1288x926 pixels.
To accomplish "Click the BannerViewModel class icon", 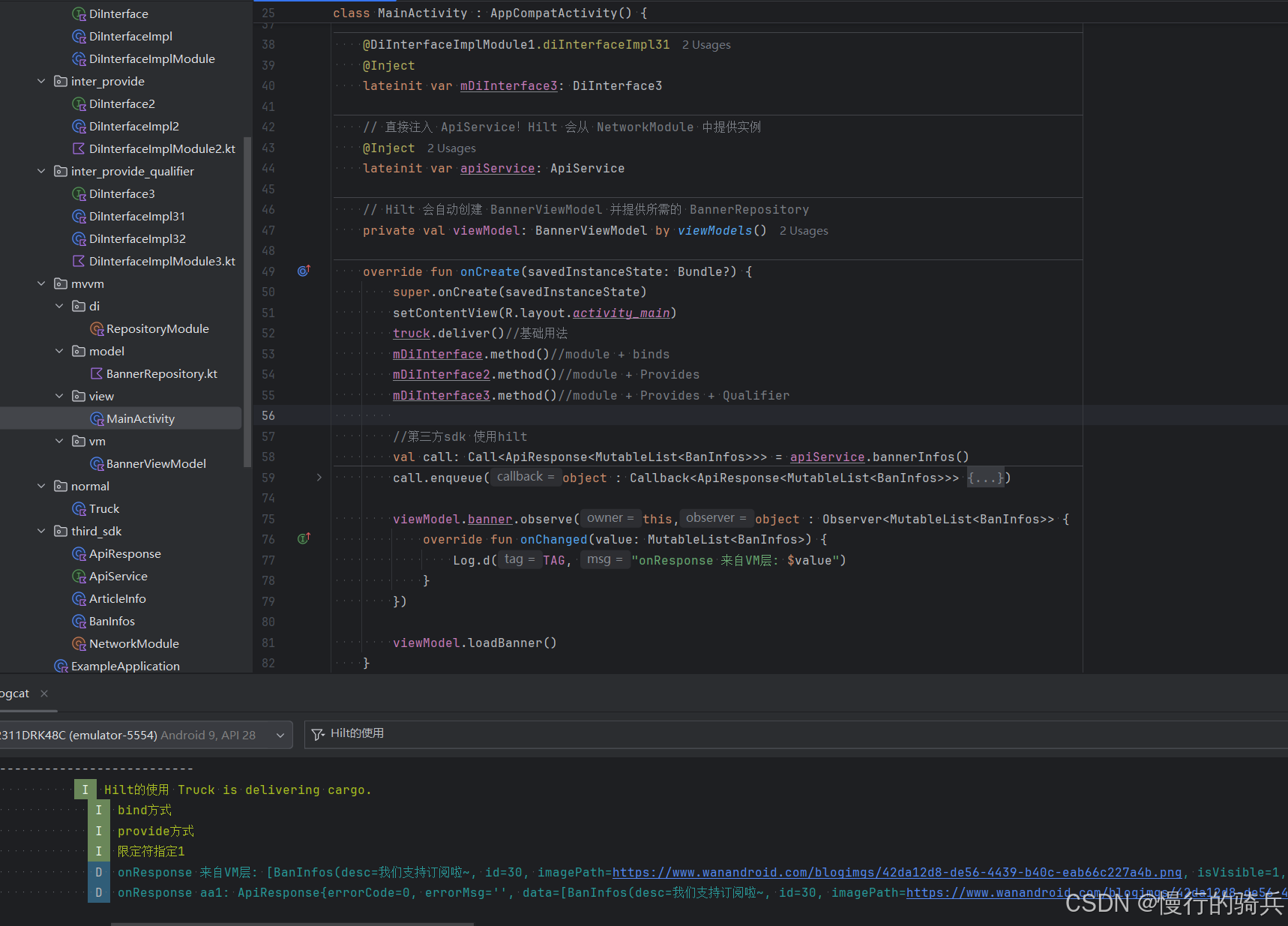I will coord(97,463).
